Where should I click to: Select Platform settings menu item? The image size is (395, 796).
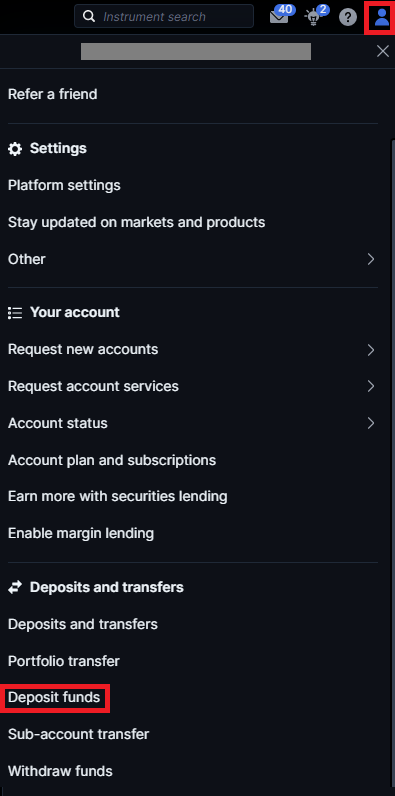[x=64, y=185]
